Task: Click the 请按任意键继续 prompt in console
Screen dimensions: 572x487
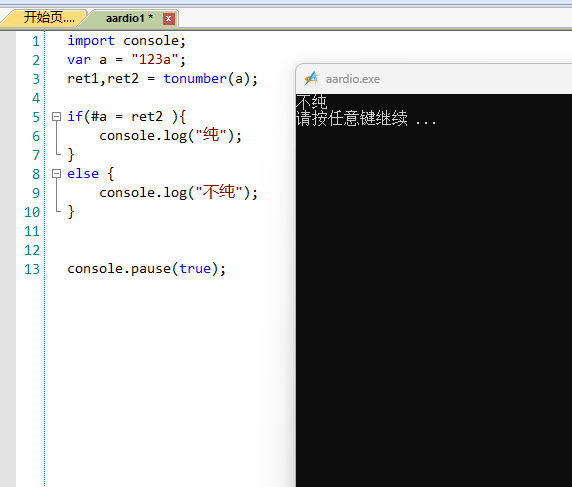Action: coord(352,119)
